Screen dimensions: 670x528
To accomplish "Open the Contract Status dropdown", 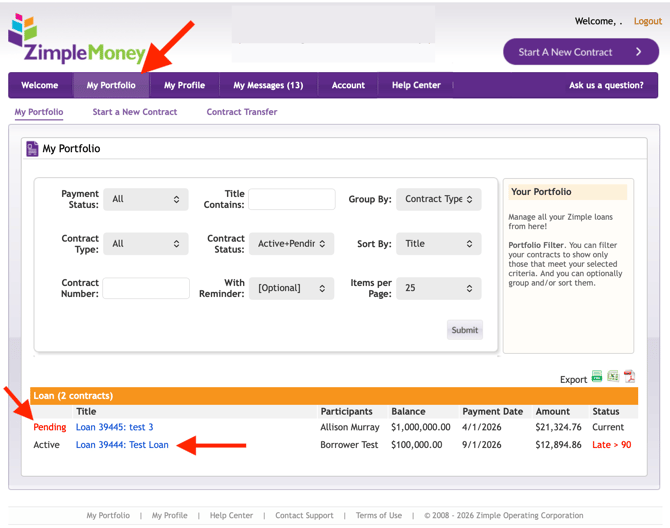I will pos(291,243).
